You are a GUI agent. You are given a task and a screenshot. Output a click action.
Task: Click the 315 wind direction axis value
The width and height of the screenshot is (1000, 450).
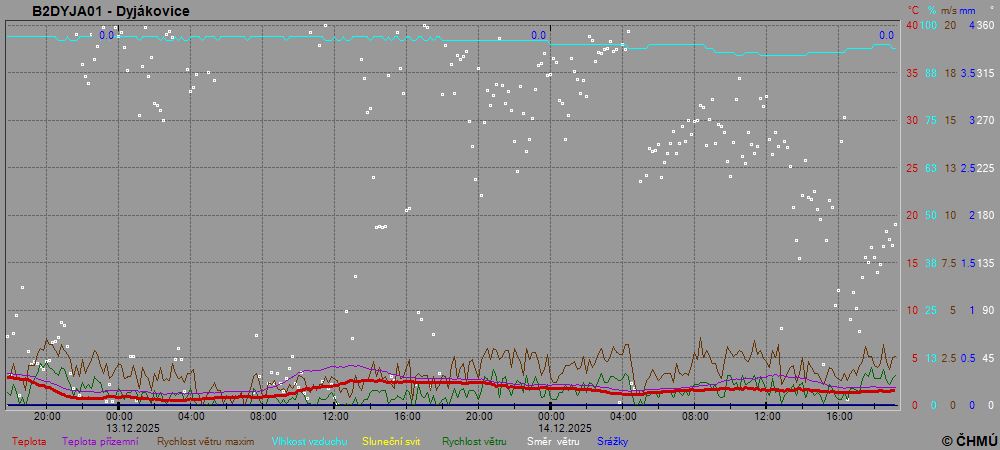pyautogui.click(x=985, y=73)
